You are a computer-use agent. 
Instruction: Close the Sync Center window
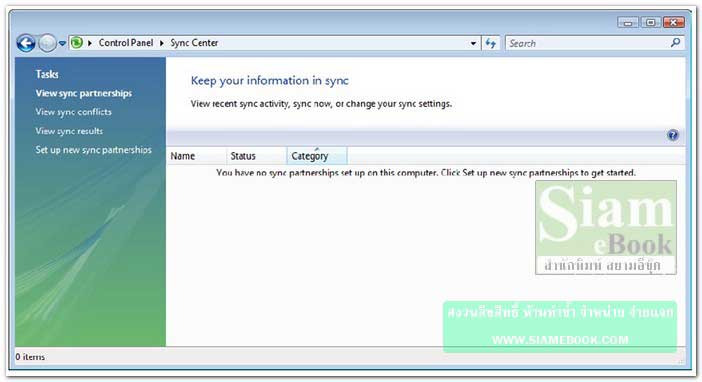point(673,22)
